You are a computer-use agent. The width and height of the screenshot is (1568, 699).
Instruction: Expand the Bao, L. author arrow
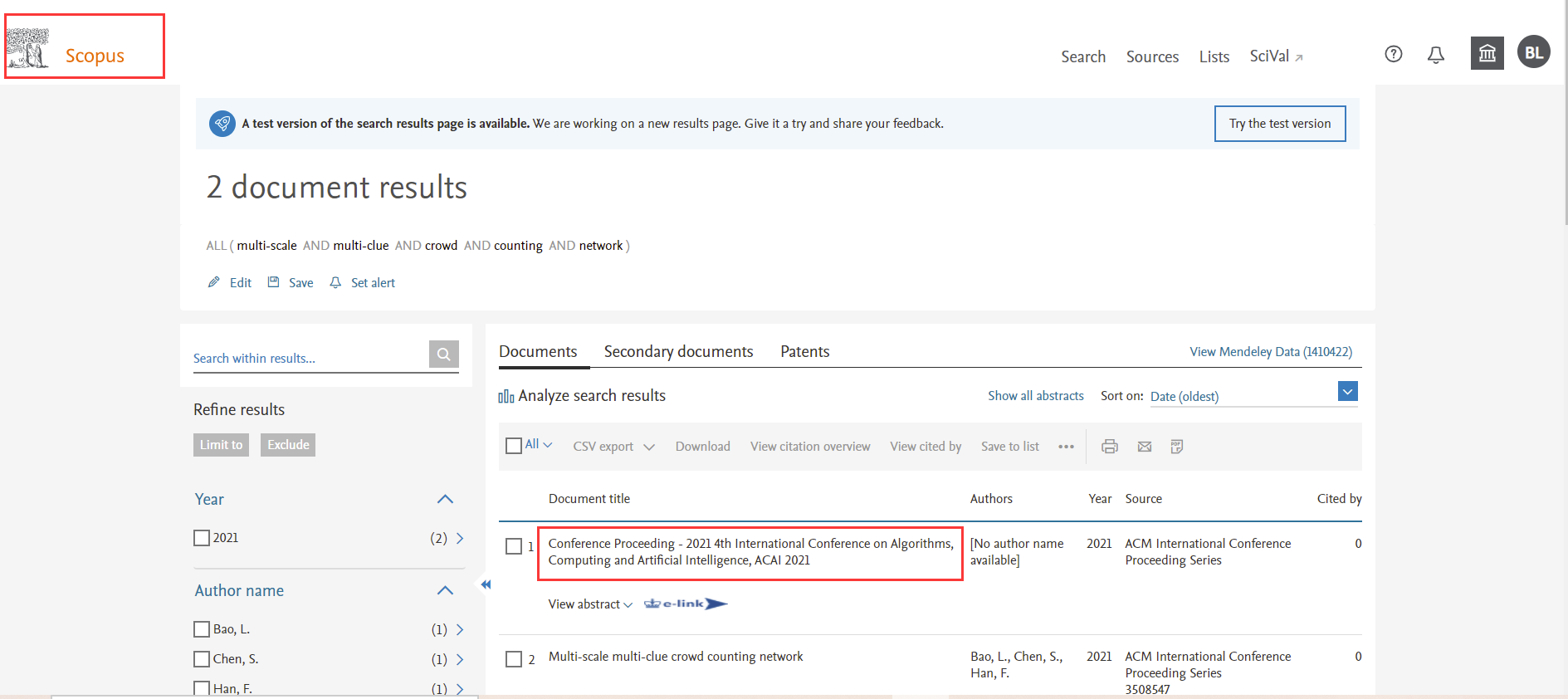(x=460, y=629)
